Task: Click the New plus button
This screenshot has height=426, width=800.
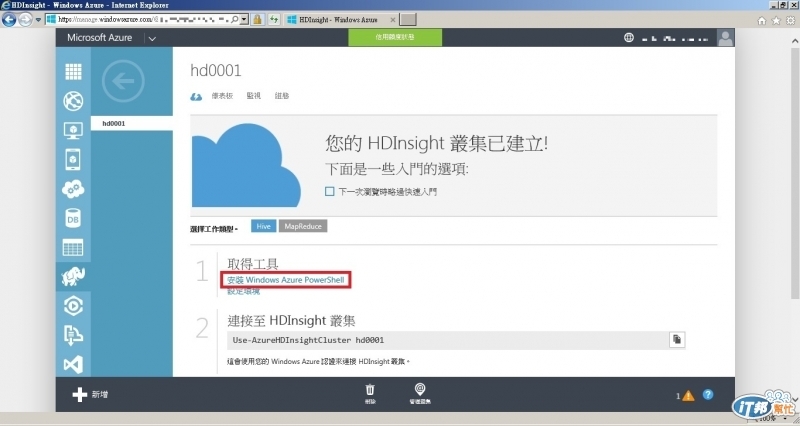Action: (90, 394)
